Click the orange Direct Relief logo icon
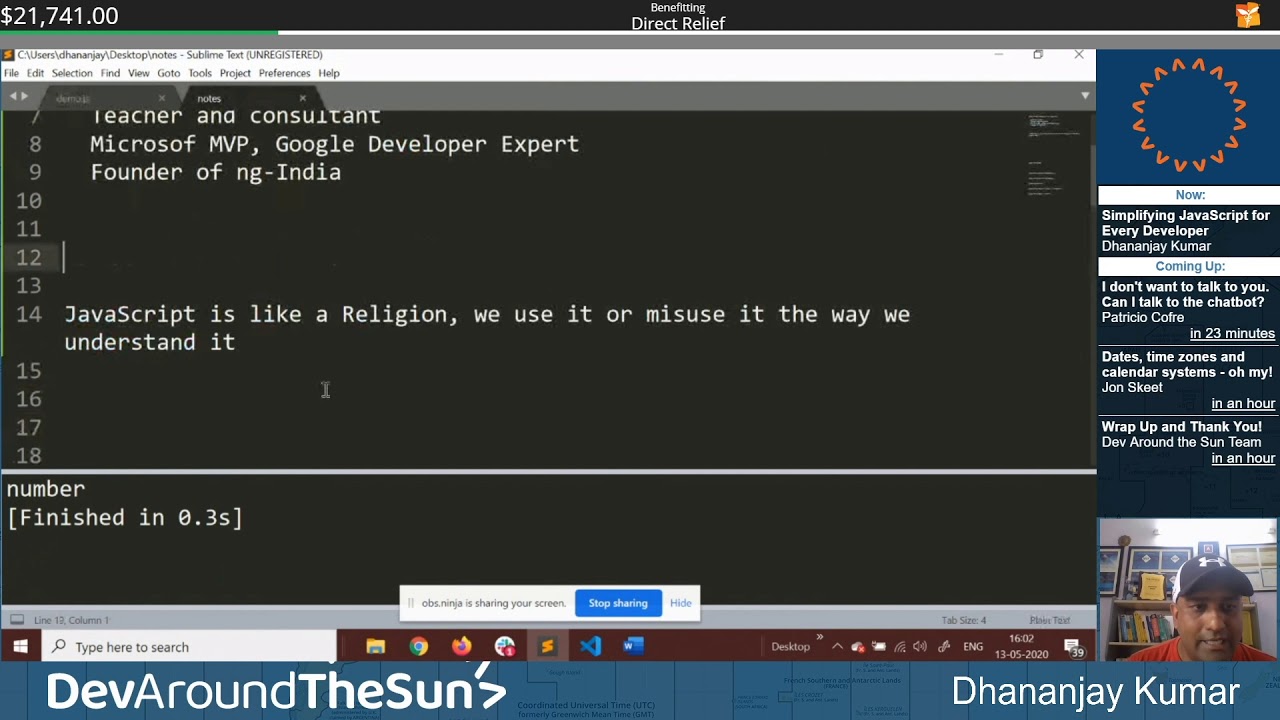Screen dimensions: 1280x720 click(1247, 15)
